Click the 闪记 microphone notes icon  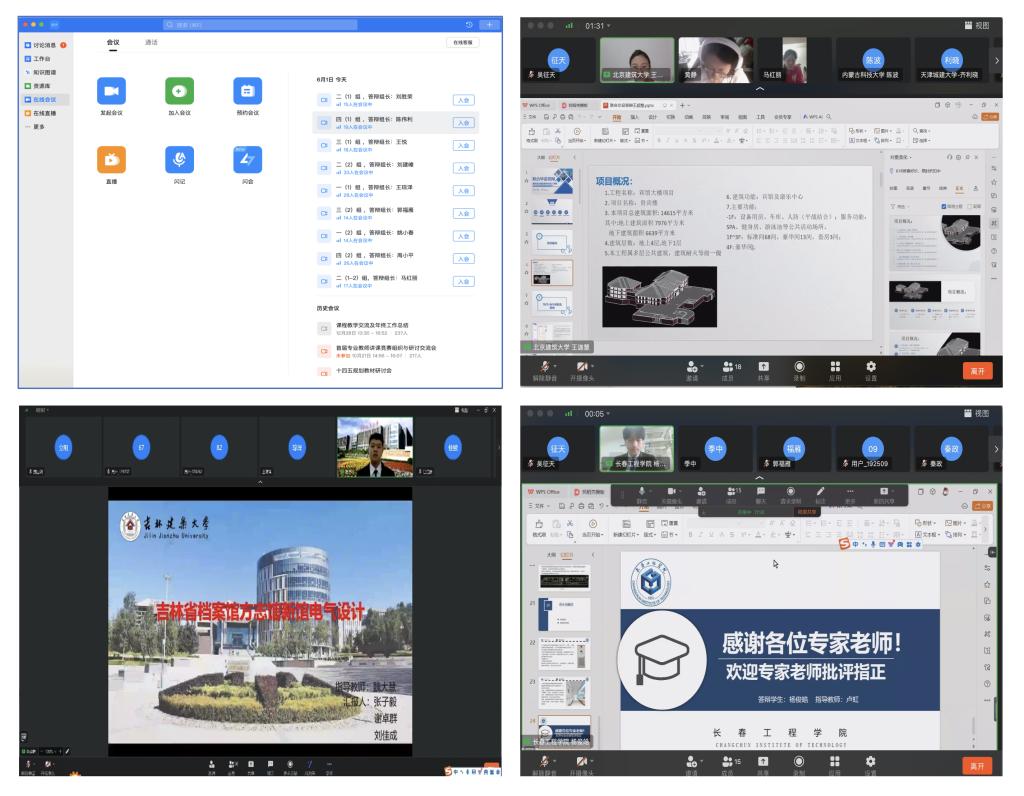click(x=179, y=160)
